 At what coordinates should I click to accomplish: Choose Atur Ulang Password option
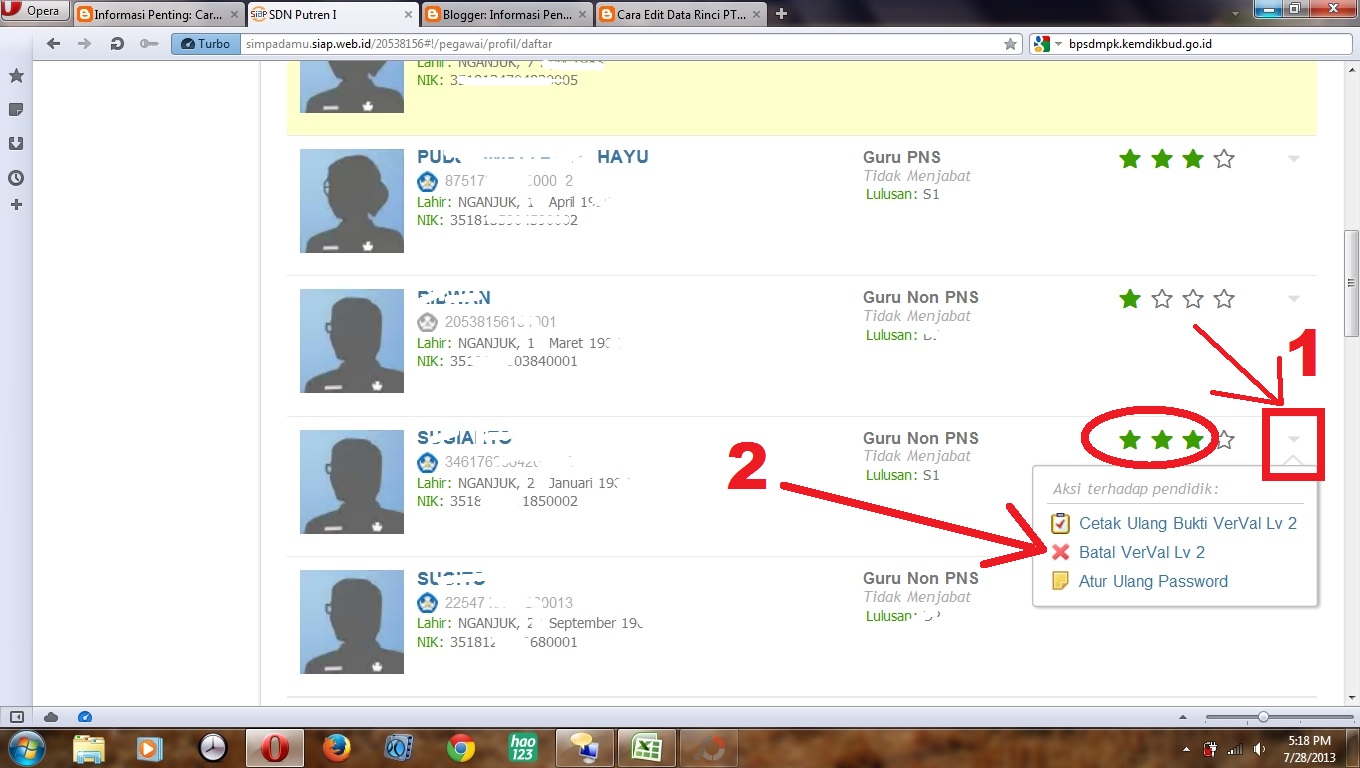pyautogui.click(x=1153, y=581)
